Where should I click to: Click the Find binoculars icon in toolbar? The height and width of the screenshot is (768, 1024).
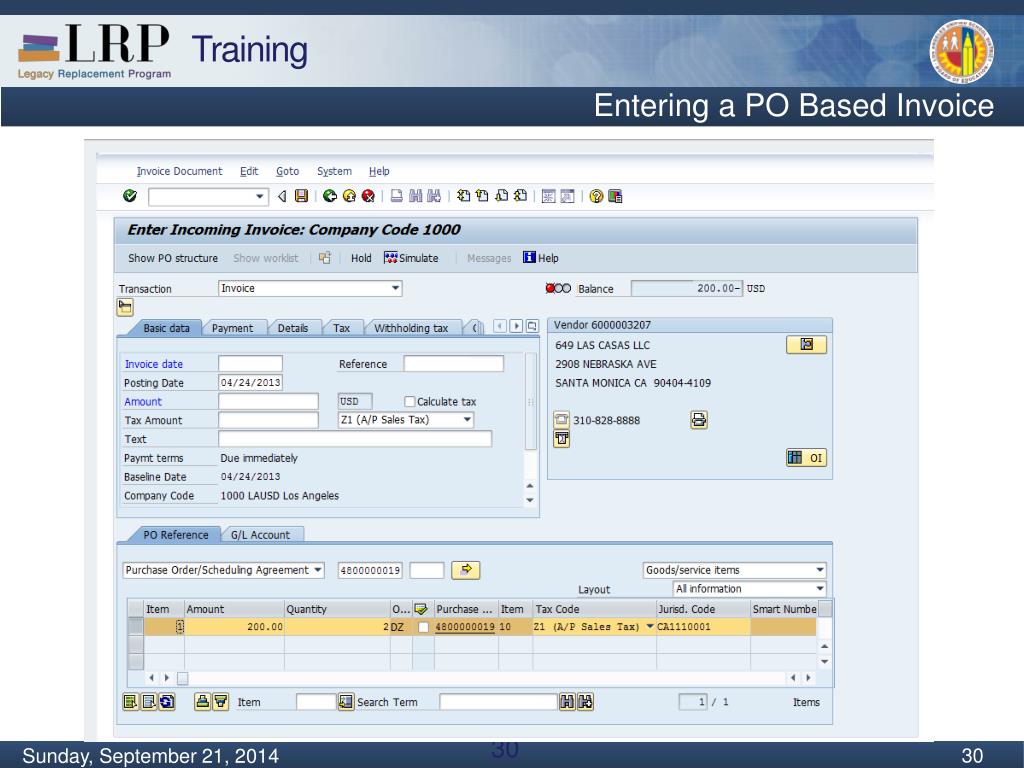pyautogui.click(x=415, y=196)
